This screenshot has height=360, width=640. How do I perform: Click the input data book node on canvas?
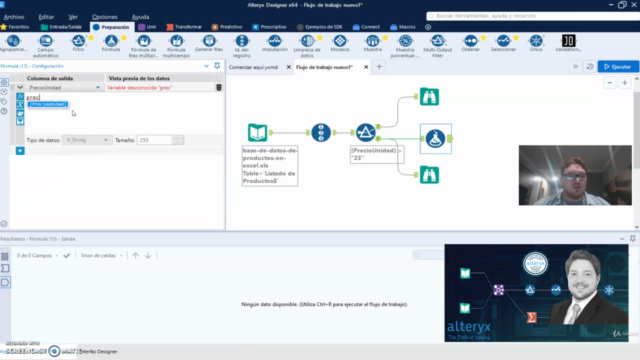258,133
